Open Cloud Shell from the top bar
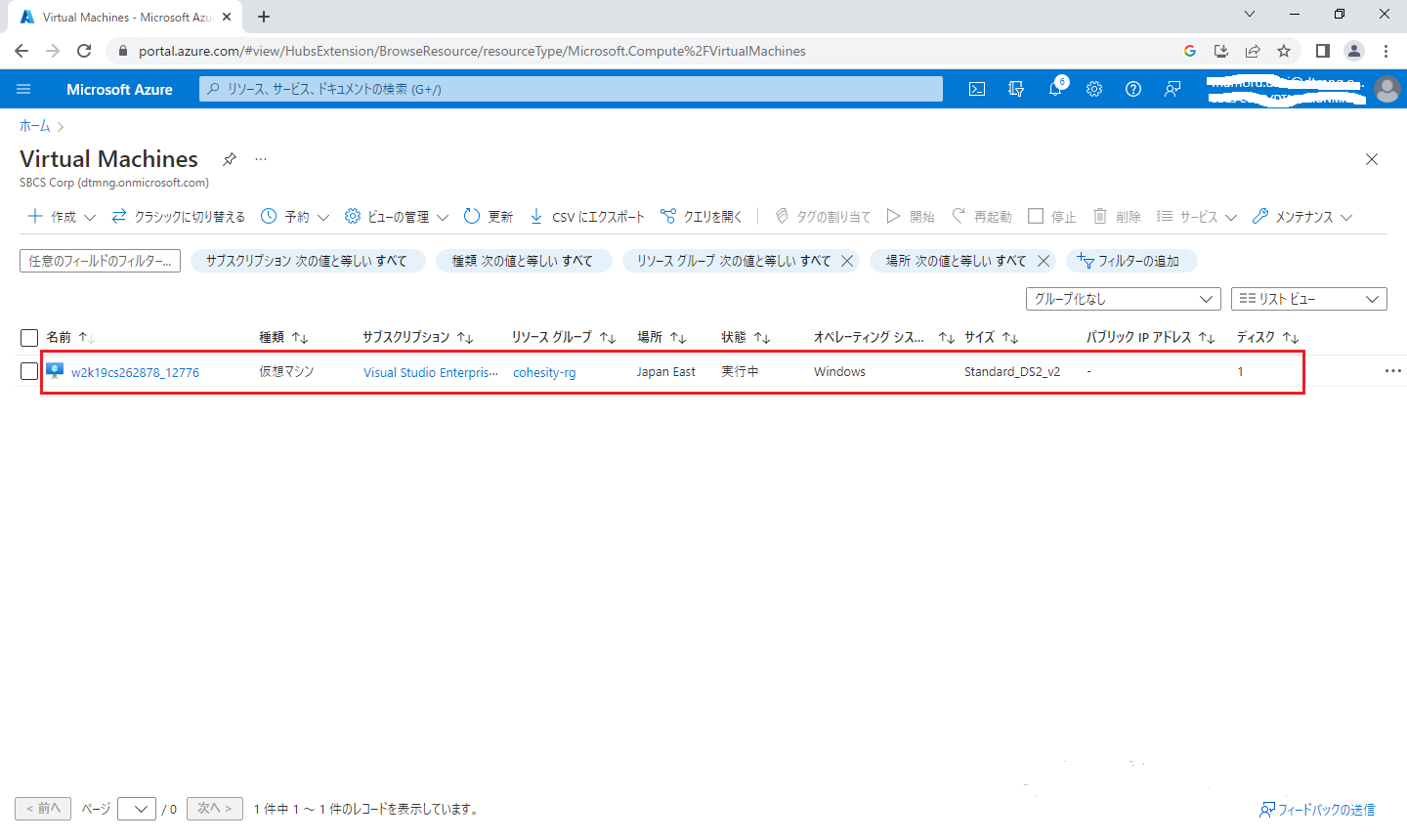 (977, 89)
